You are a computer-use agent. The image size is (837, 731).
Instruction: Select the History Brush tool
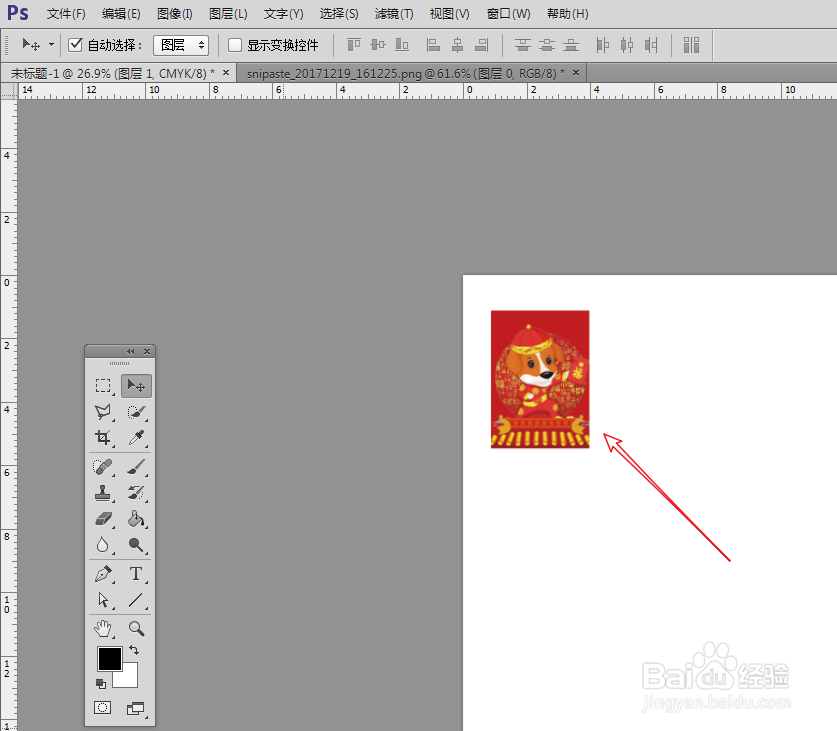[x=136, y=493]
